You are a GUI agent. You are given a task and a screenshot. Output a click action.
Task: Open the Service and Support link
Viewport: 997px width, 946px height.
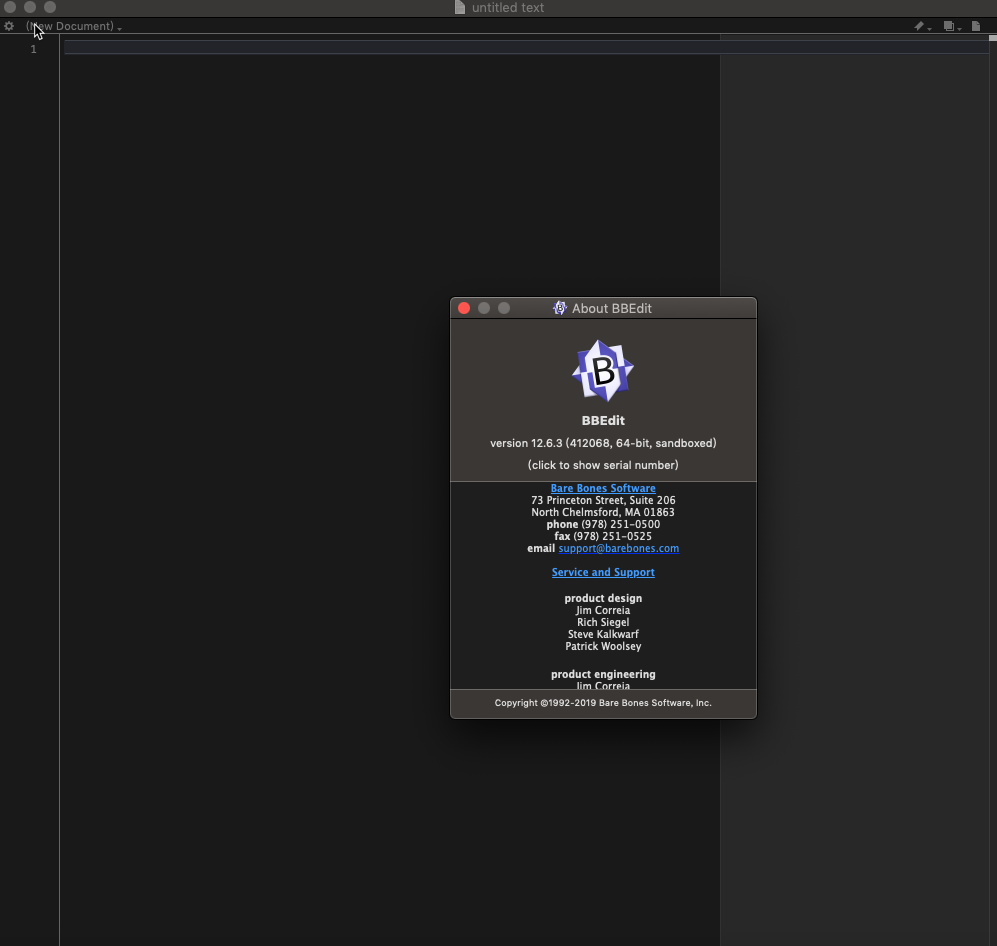(x=603, y=572)
